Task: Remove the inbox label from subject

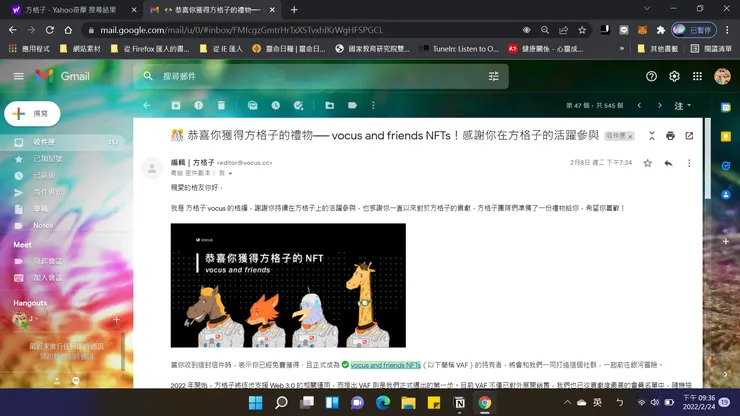Action: click(630, 136)
